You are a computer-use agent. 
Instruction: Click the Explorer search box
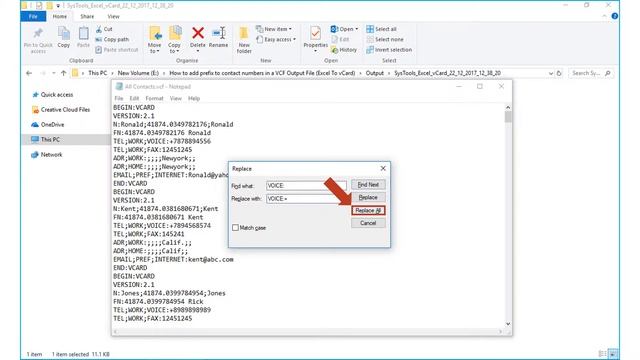tap(591, 73)
